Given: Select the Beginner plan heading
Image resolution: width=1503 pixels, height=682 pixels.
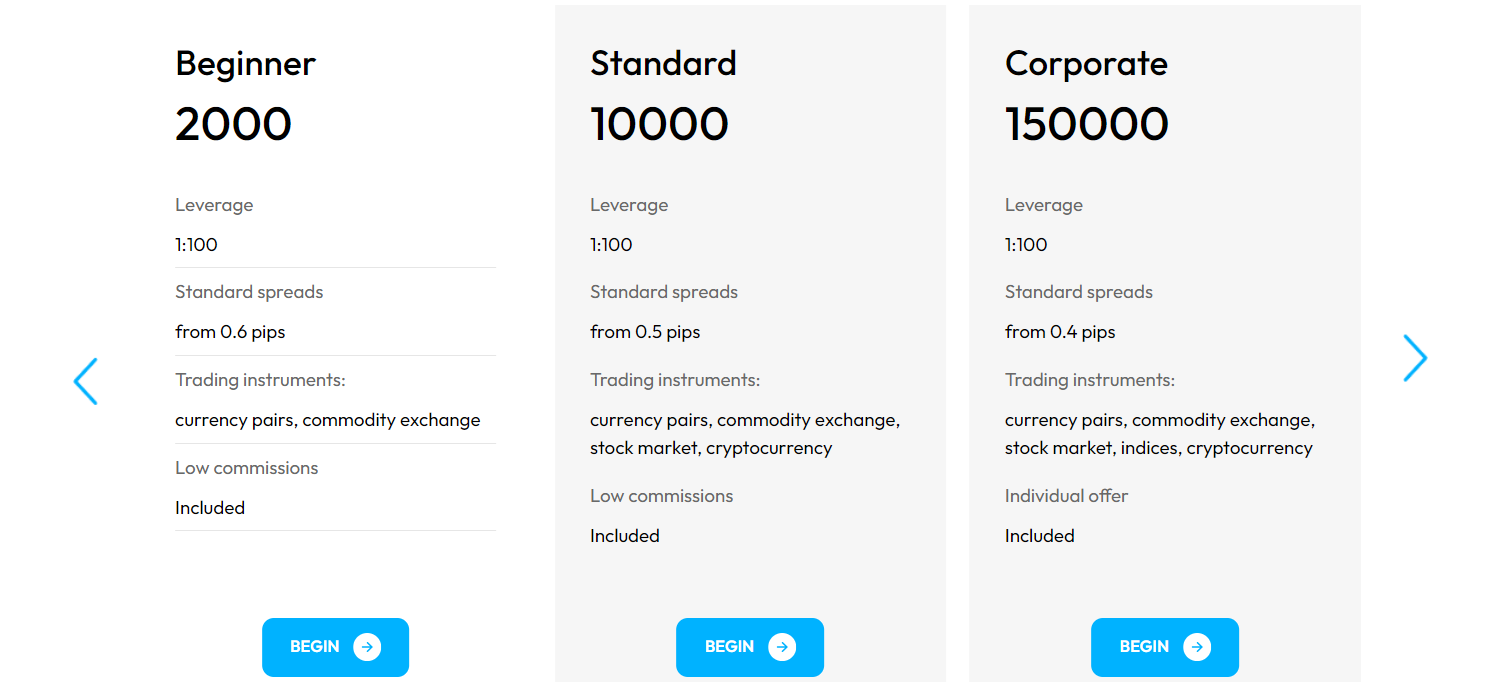Looking at the screenshot, I should pos(245,64).
